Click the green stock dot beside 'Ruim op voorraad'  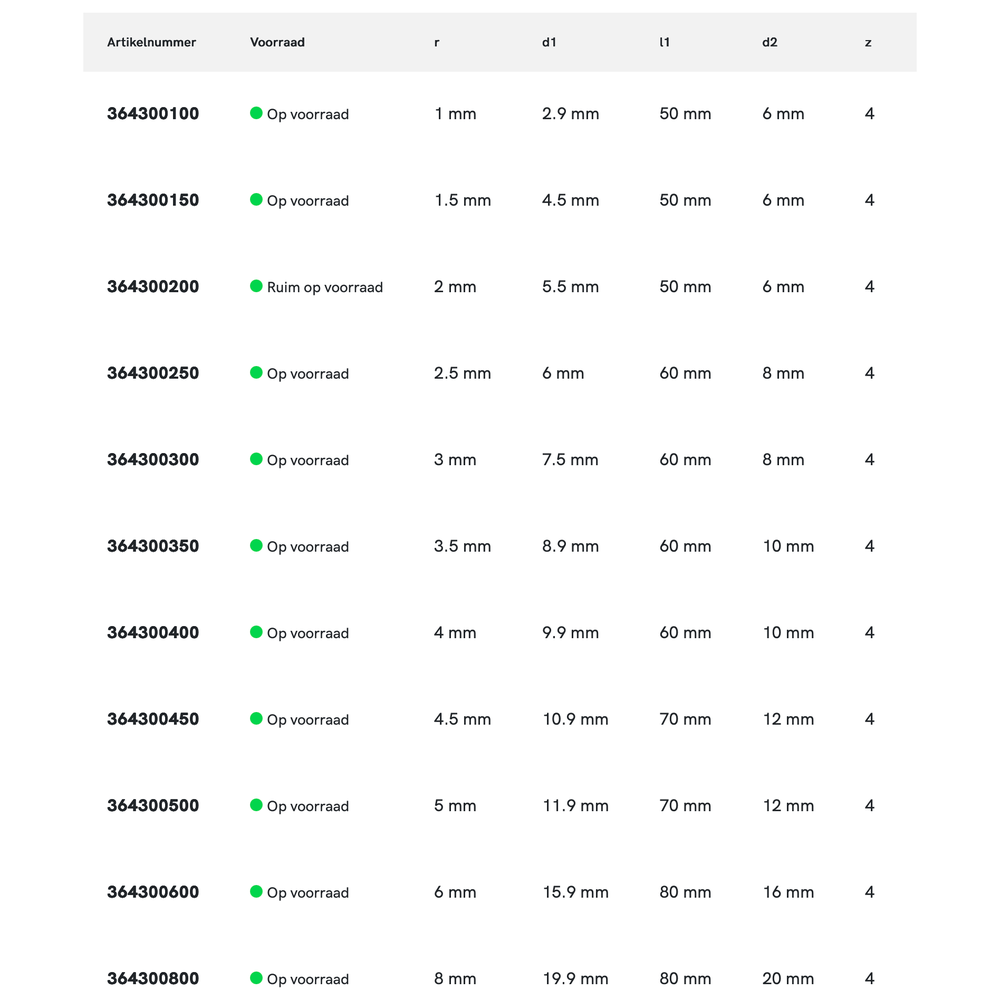[x=256, y=286]
